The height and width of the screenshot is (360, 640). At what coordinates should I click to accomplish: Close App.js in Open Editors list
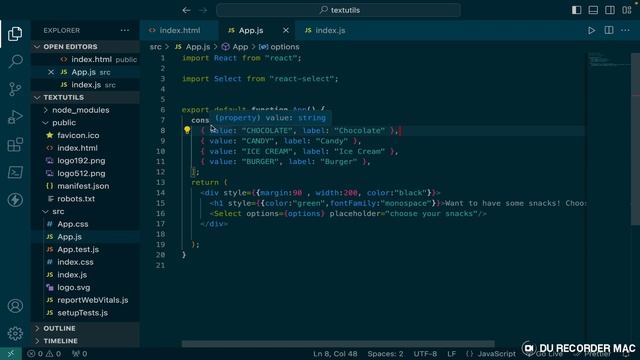point(51,72)
